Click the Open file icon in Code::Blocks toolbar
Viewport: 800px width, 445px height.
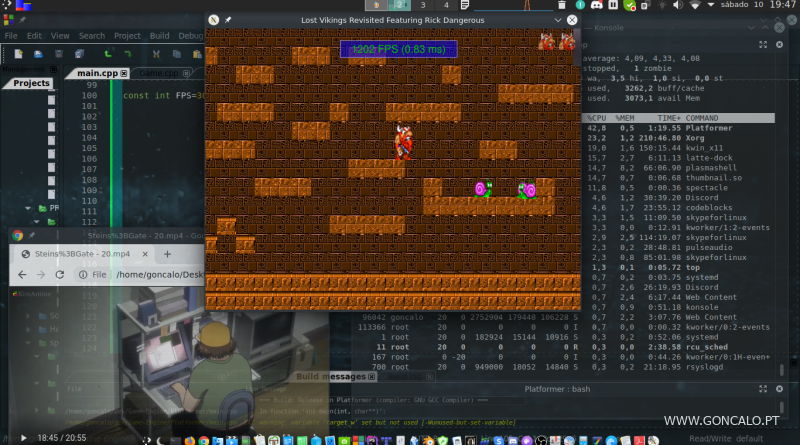tap(38, 54)
